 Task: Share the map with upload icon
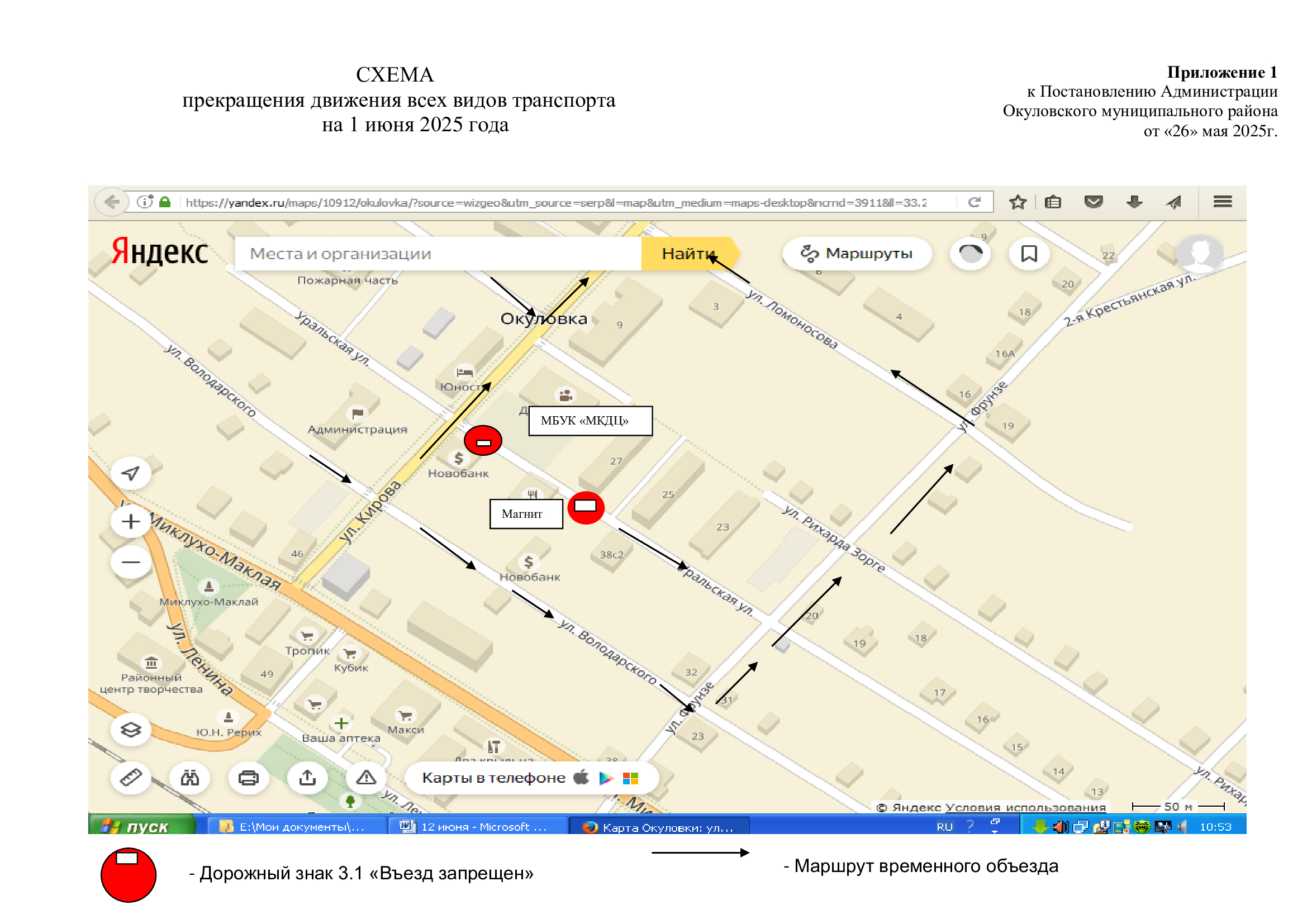click(307, 778)
